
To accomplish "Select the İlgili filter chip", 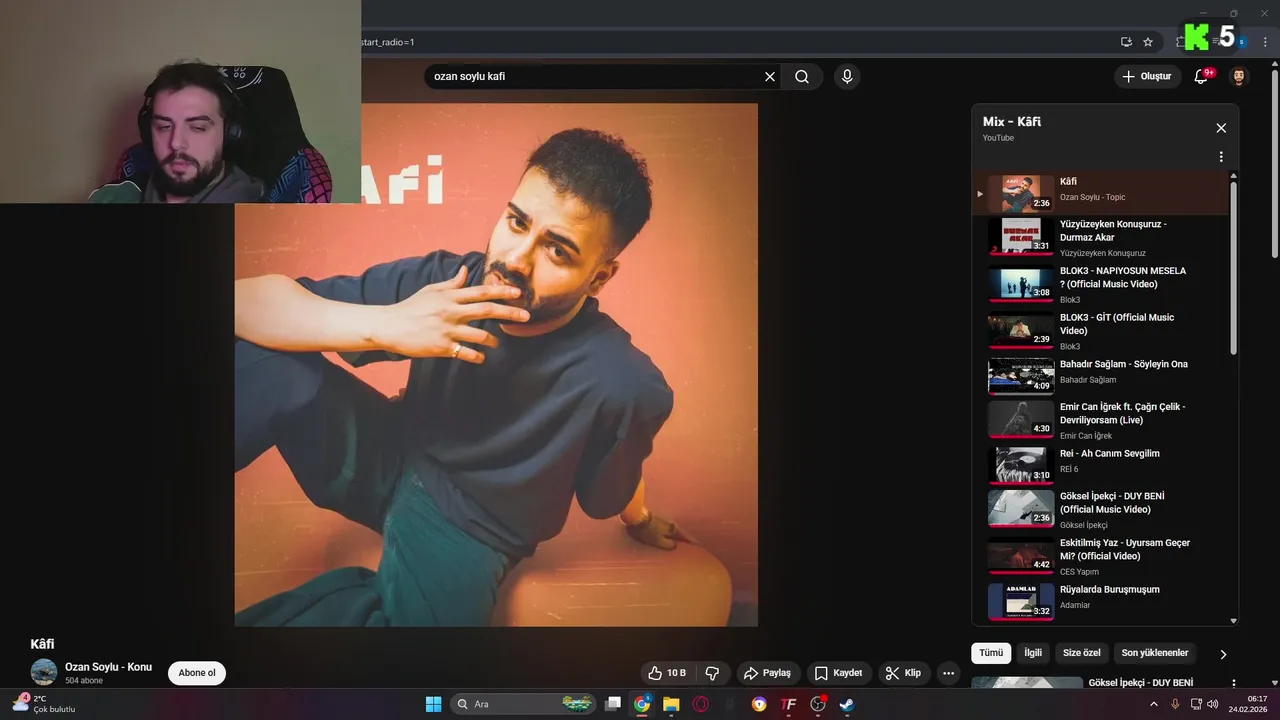I will (1033, 653).
